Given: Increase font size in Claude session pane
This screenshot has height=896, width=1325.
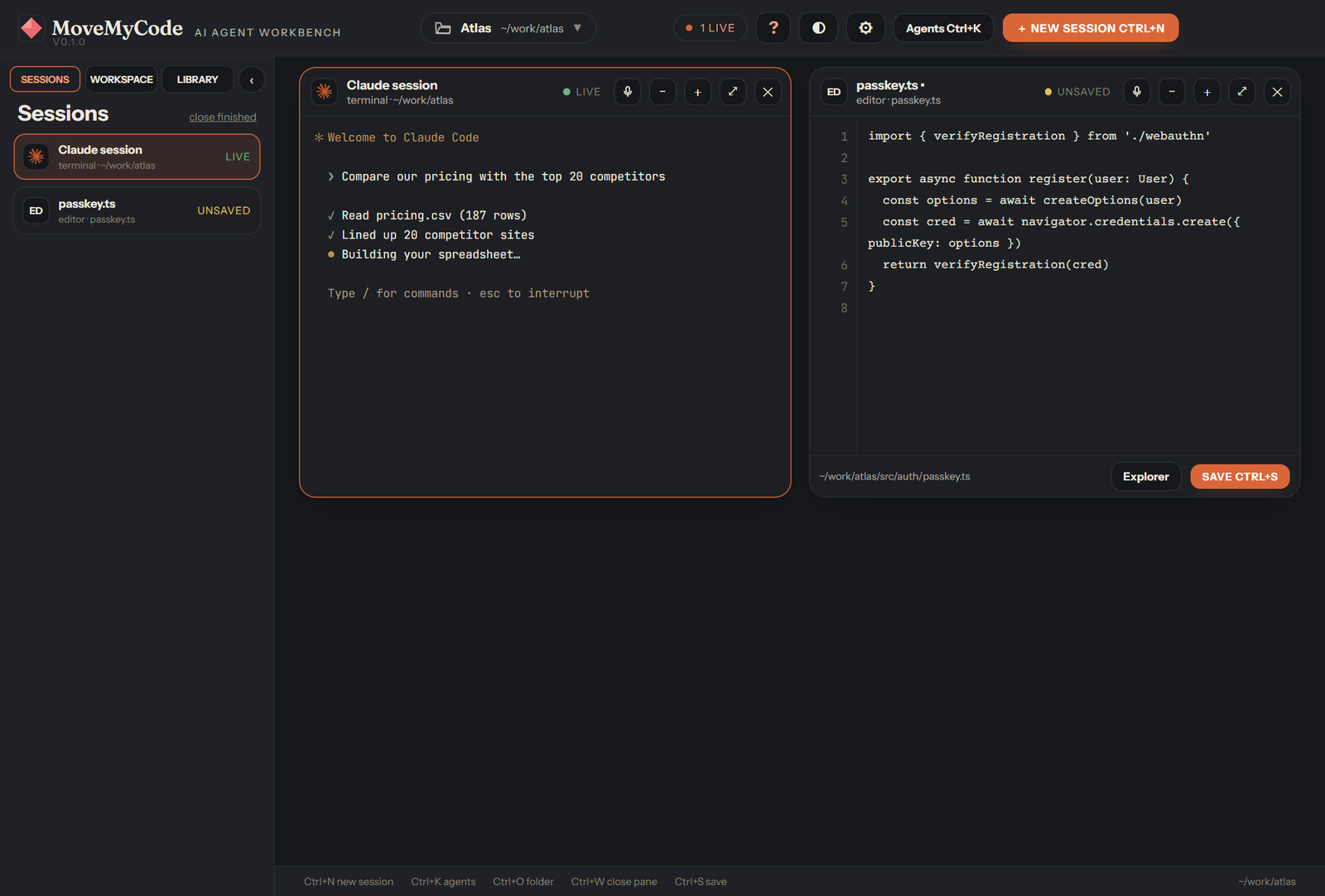Looking at the screenshot, I should (x=698, y=92).
